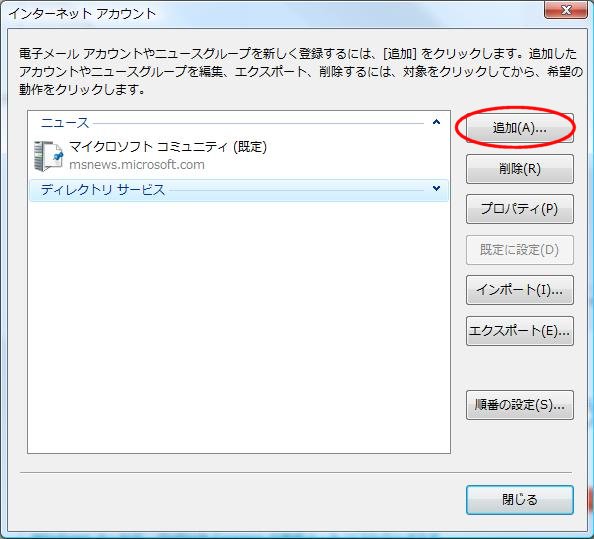Viewport: 594px width, 539px height.
Task: Open the エクスポート(E)... export dialog
Action: (x=520, y=331)
